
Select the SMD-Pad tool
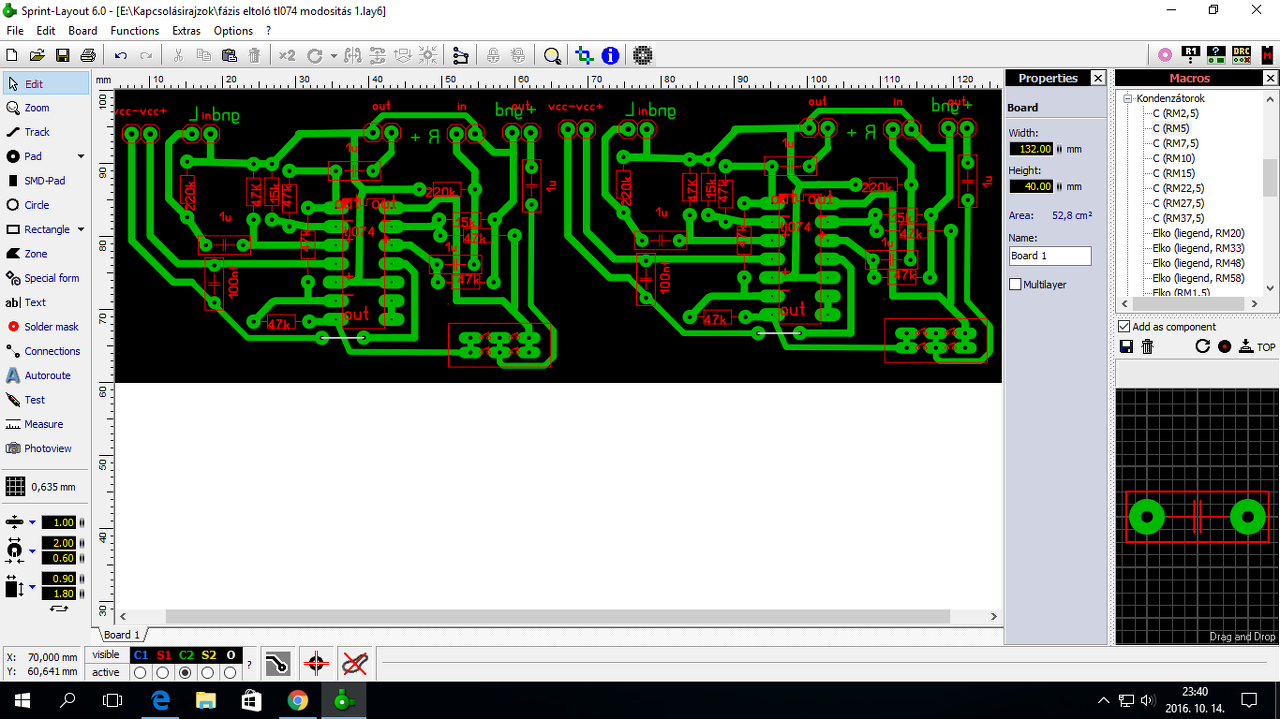[44, 181]
